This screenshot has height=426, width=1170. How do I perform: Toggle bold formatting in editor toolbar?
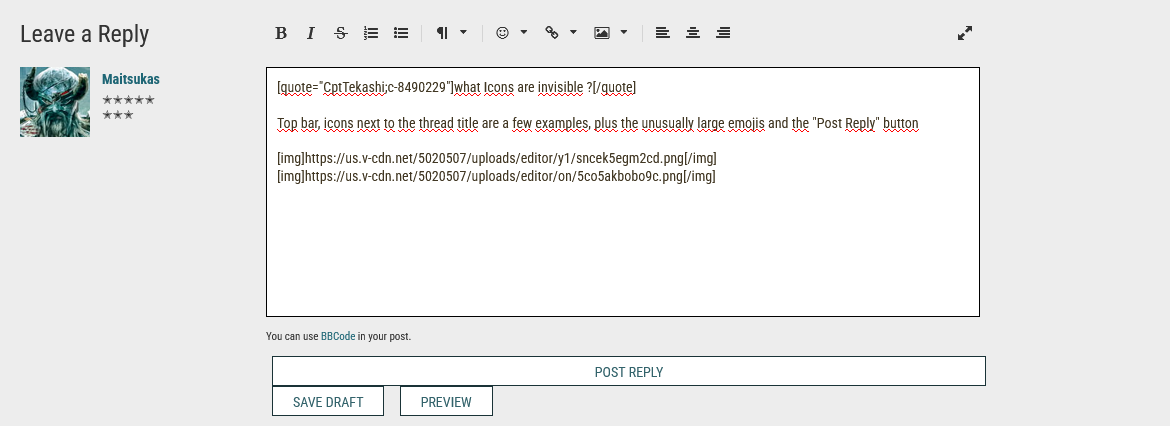click(x=281, y=33)
